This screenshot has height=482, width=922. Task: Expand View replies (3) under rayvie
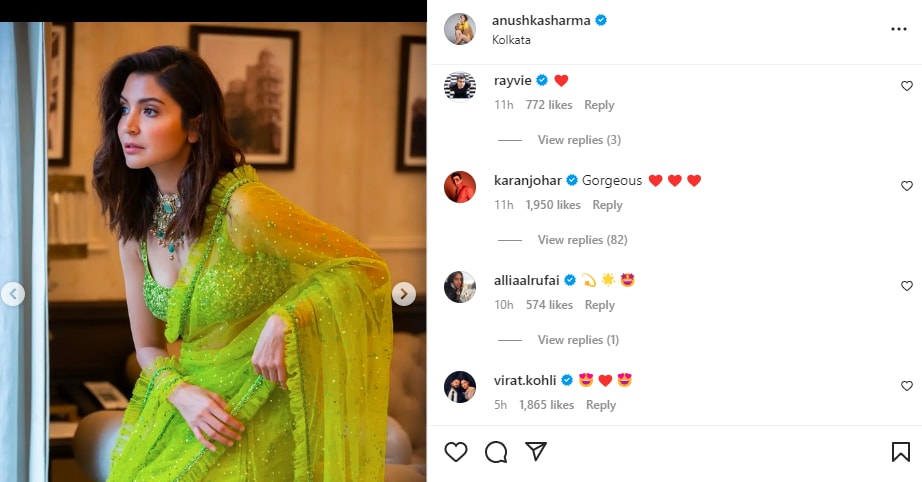579,140
